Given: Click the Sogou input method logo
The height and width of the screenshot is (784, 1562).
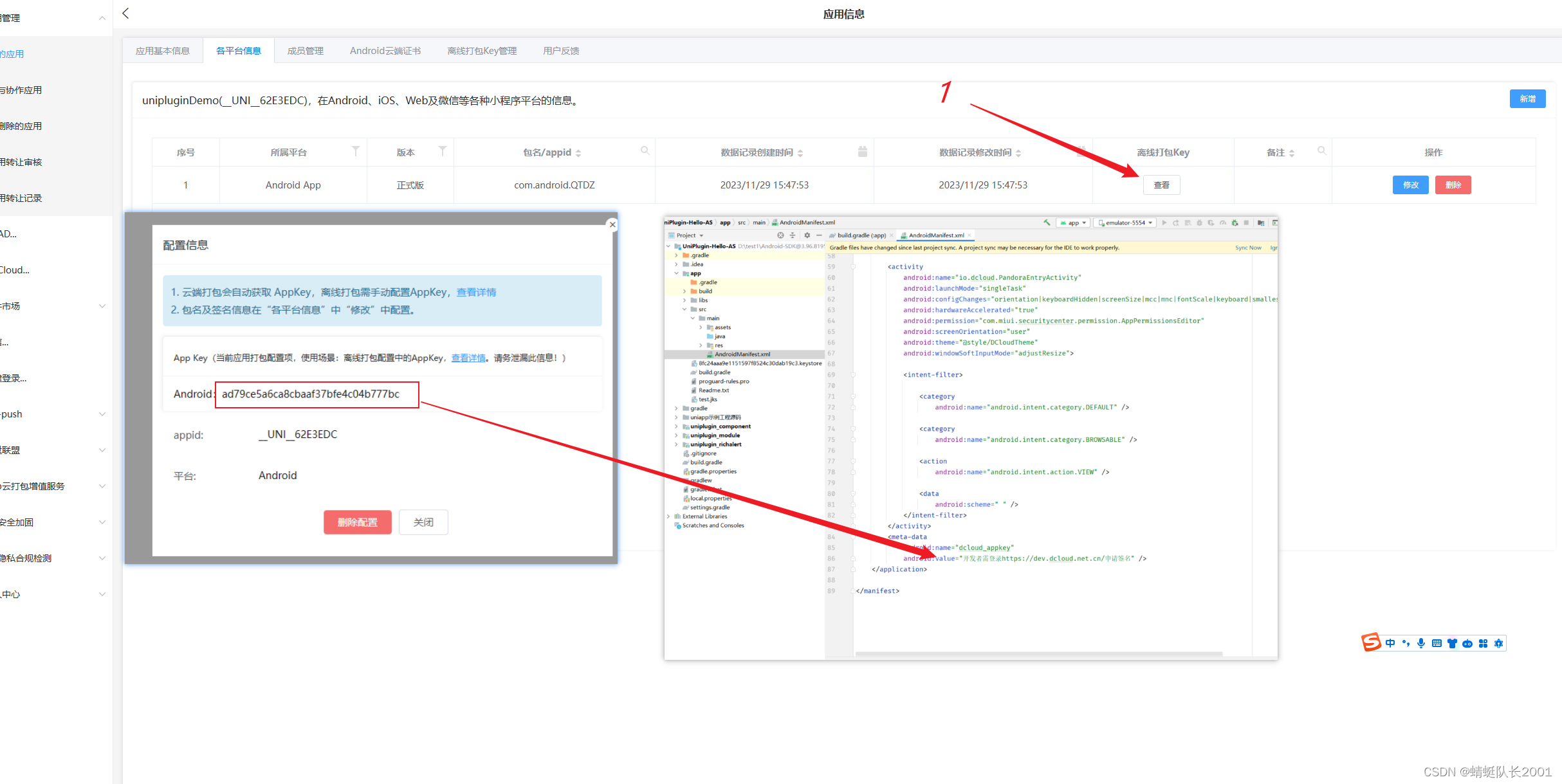Looking at the screenshot, I should pos(1371,642).
